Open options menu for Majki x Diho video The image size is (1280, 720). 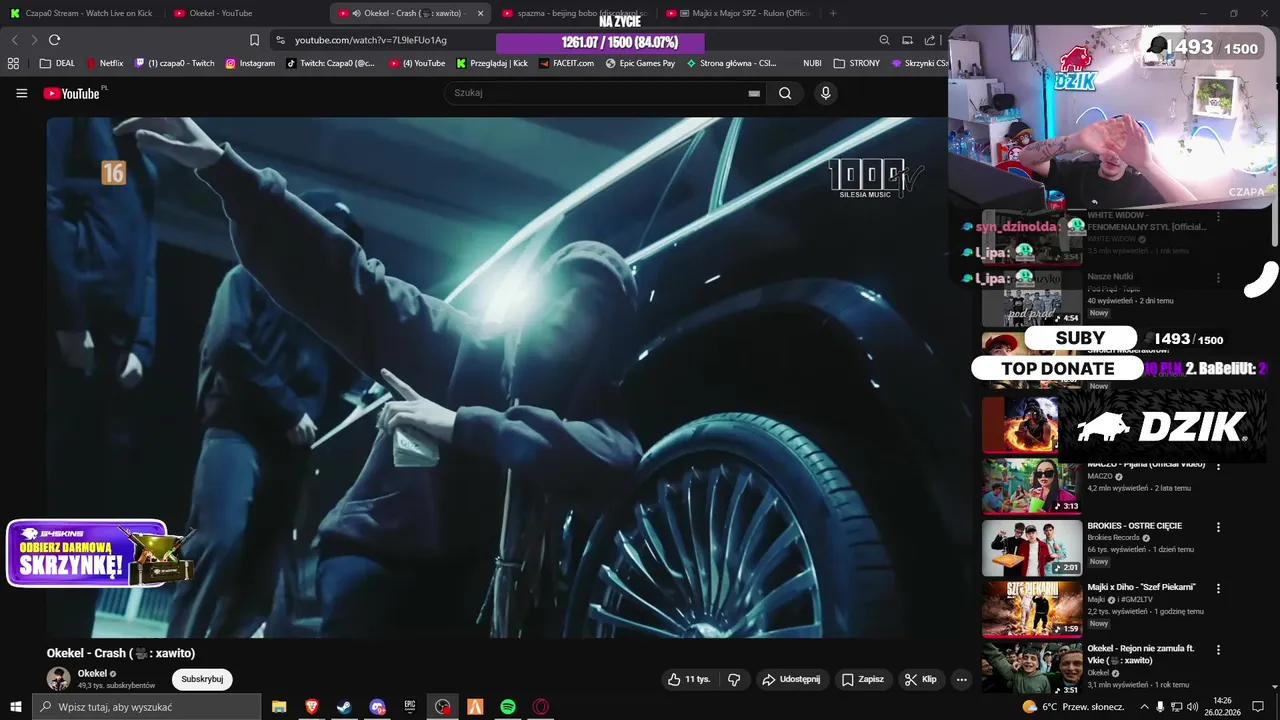point(1218,588)
